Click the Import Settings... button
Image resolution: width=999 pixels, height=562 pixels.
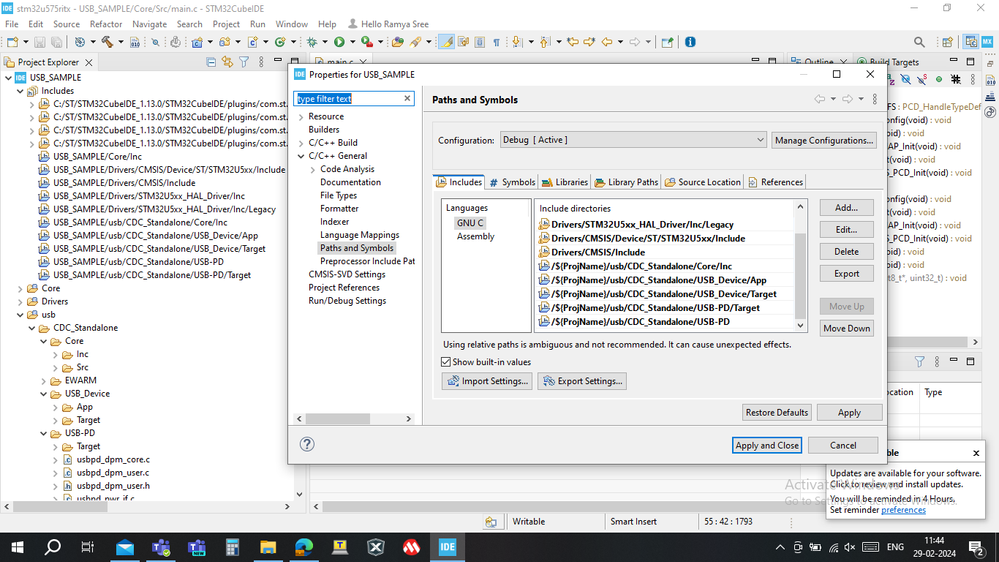click(x=487, y=381)
